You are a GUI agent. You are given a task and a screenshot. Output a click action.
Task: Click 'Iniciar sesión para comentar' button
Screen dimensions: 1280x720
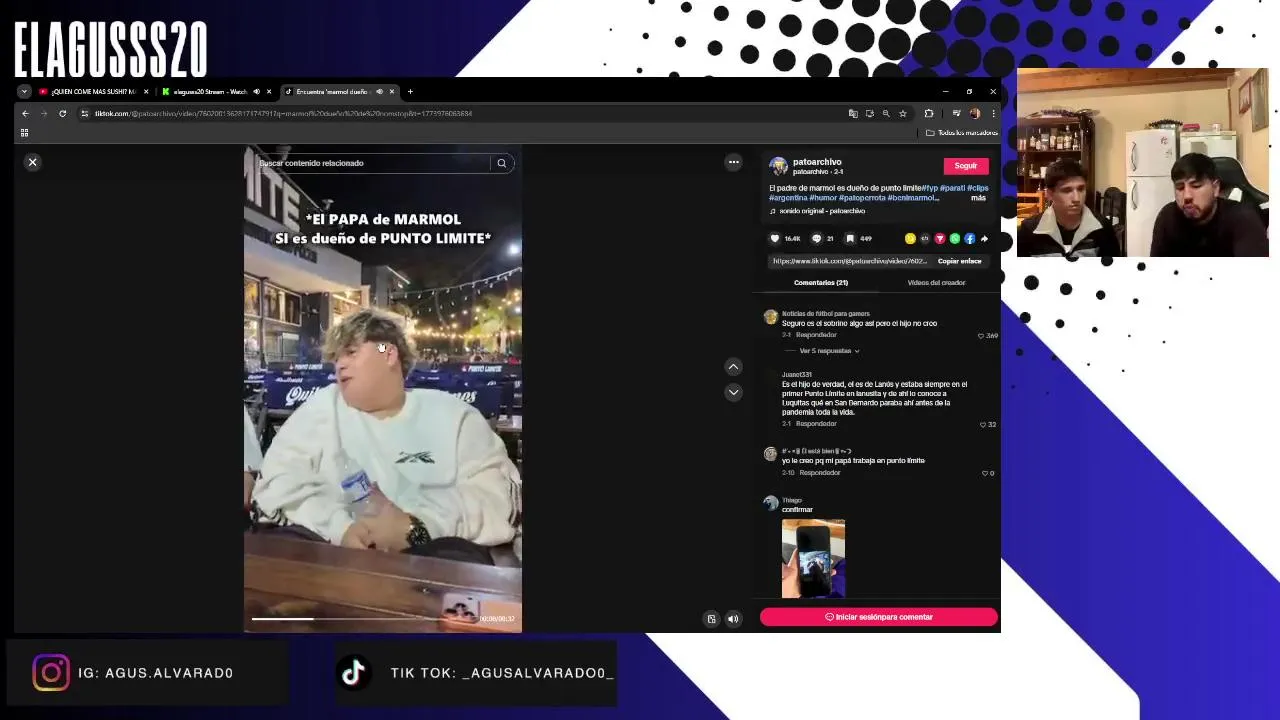point(879,617)
